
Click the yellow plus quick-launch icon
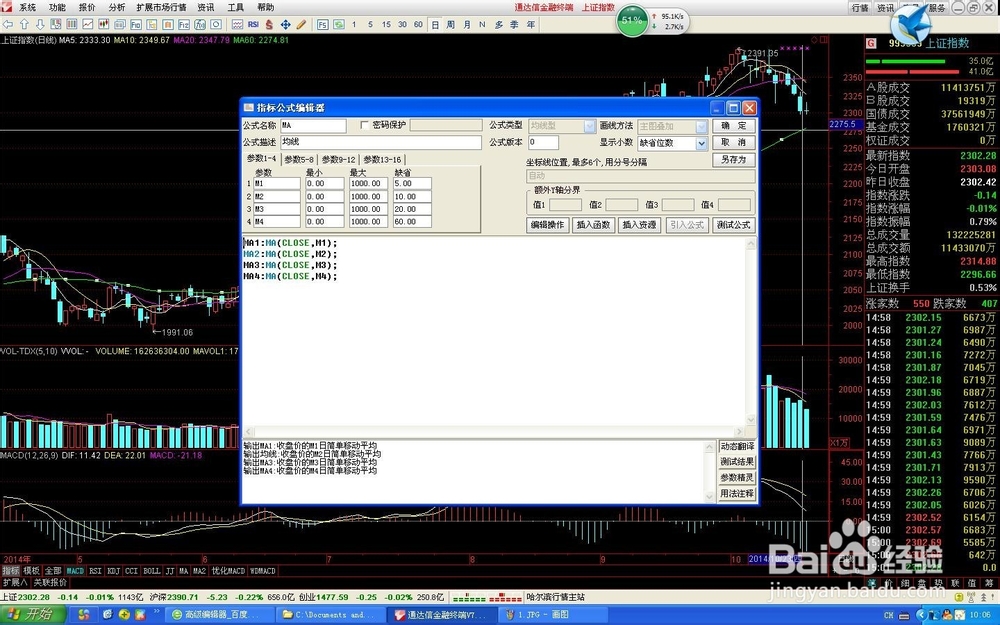[x=124, y=615]
